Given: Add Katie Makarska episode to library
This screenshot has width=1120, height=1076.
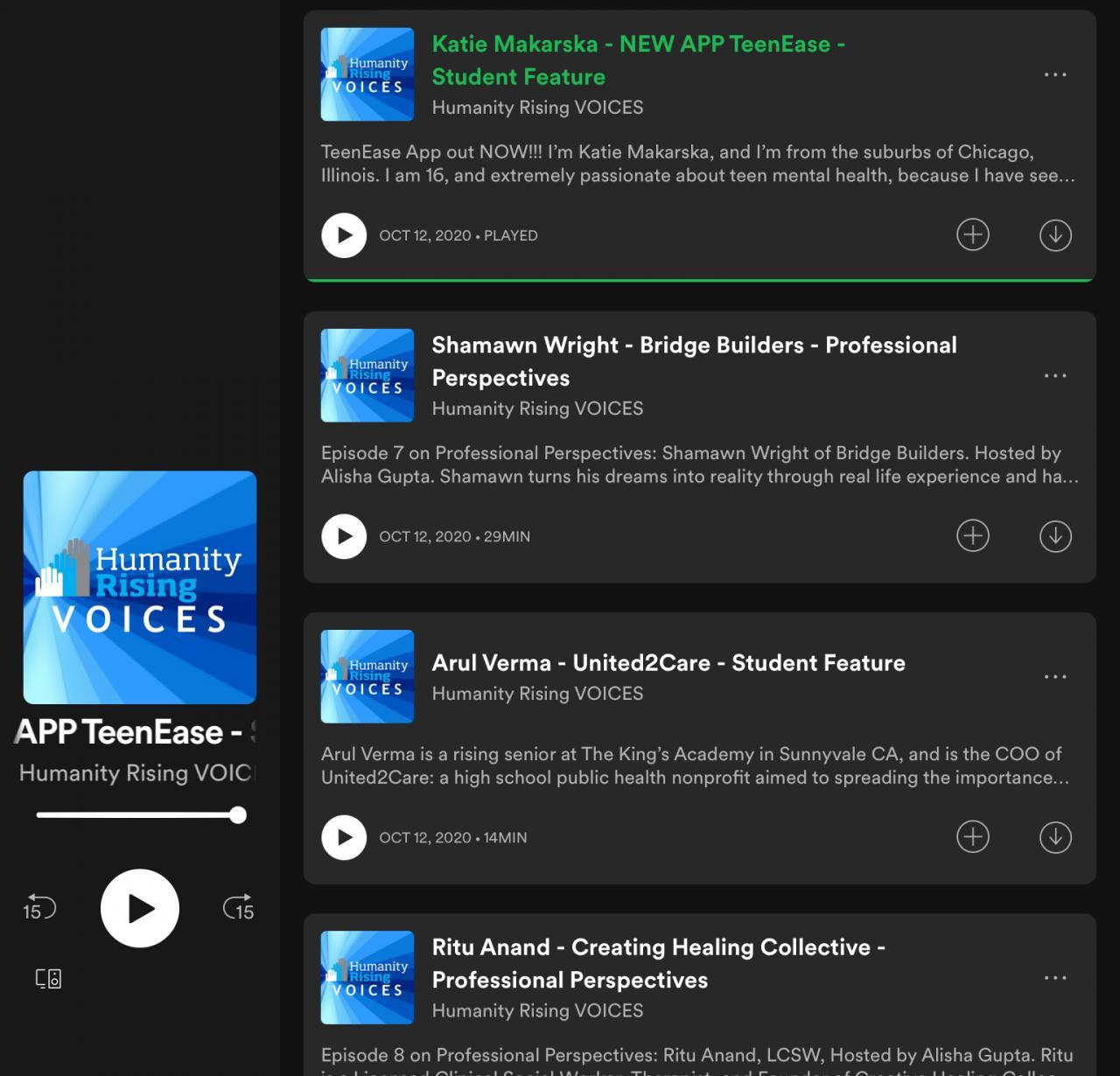Looking at the screenshot, I should [973, 234].
